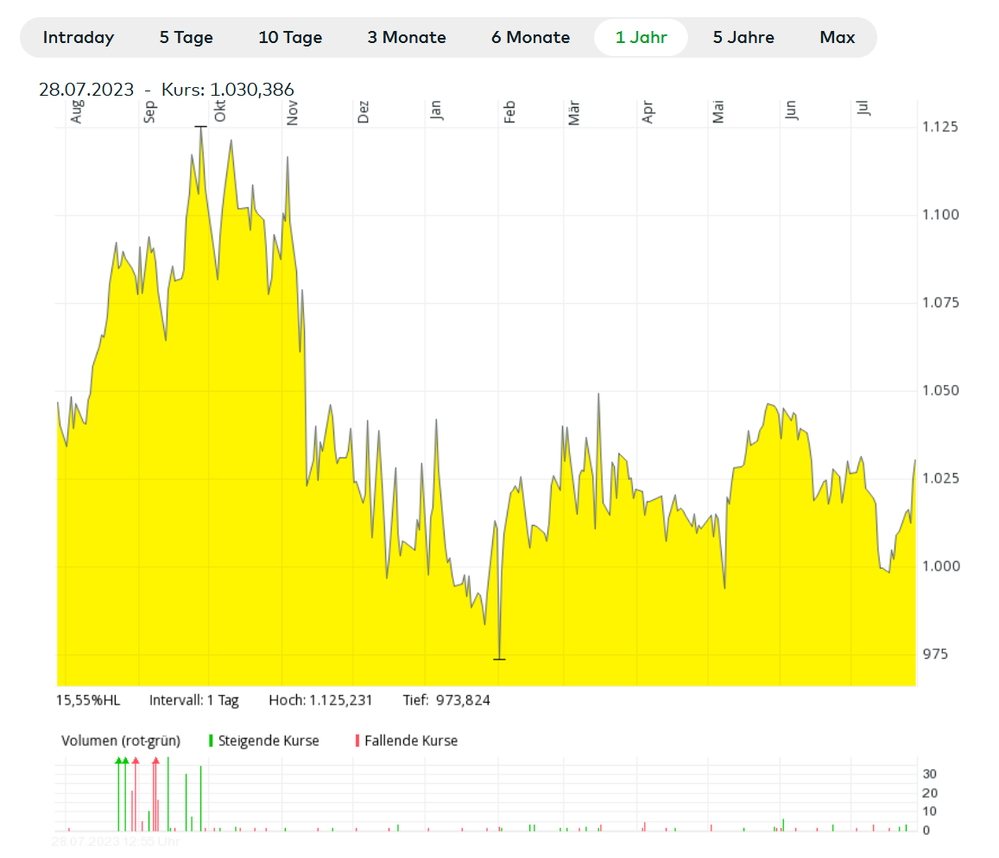
Task: Click the high-point marker at chart peak
Action: tap(201, 127)
